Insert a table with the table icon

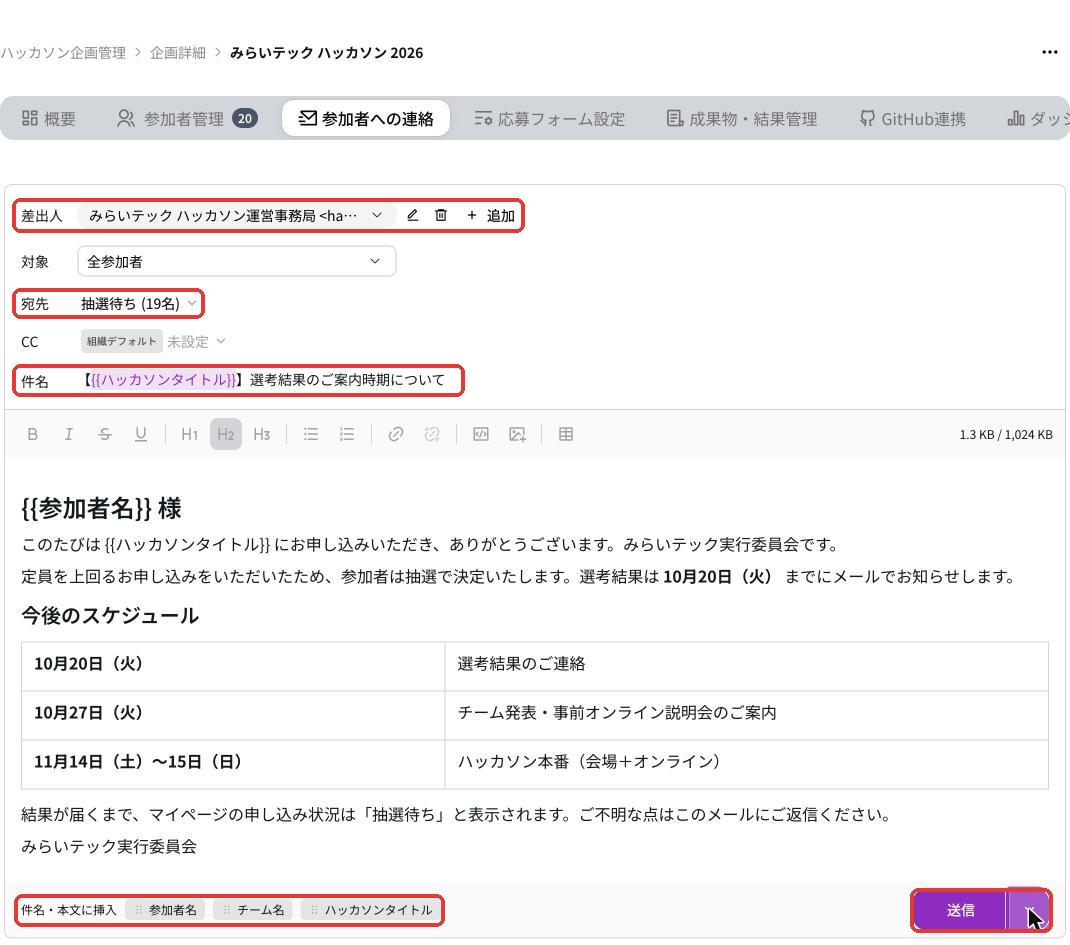pyautogui.click(x=566, y=435)
